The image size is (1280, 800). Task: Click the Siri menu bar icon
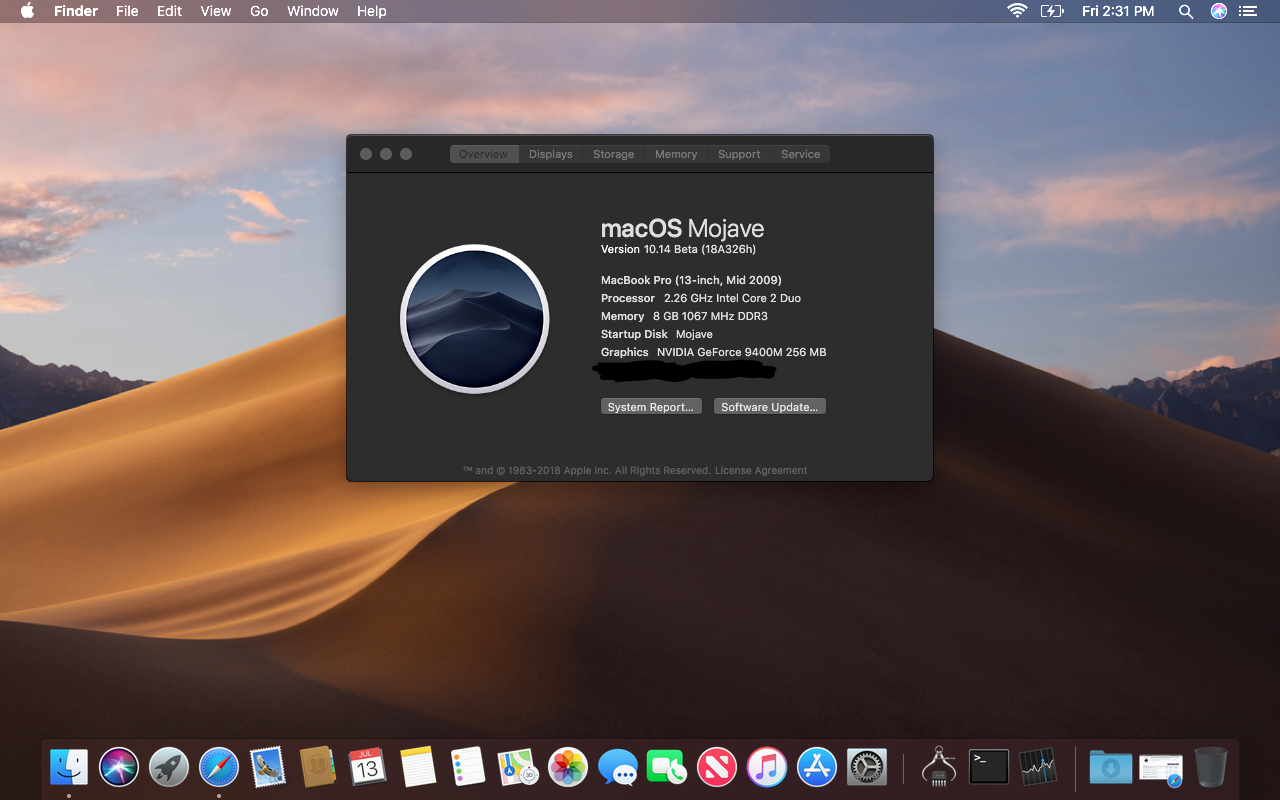[x=1218, y=11]
